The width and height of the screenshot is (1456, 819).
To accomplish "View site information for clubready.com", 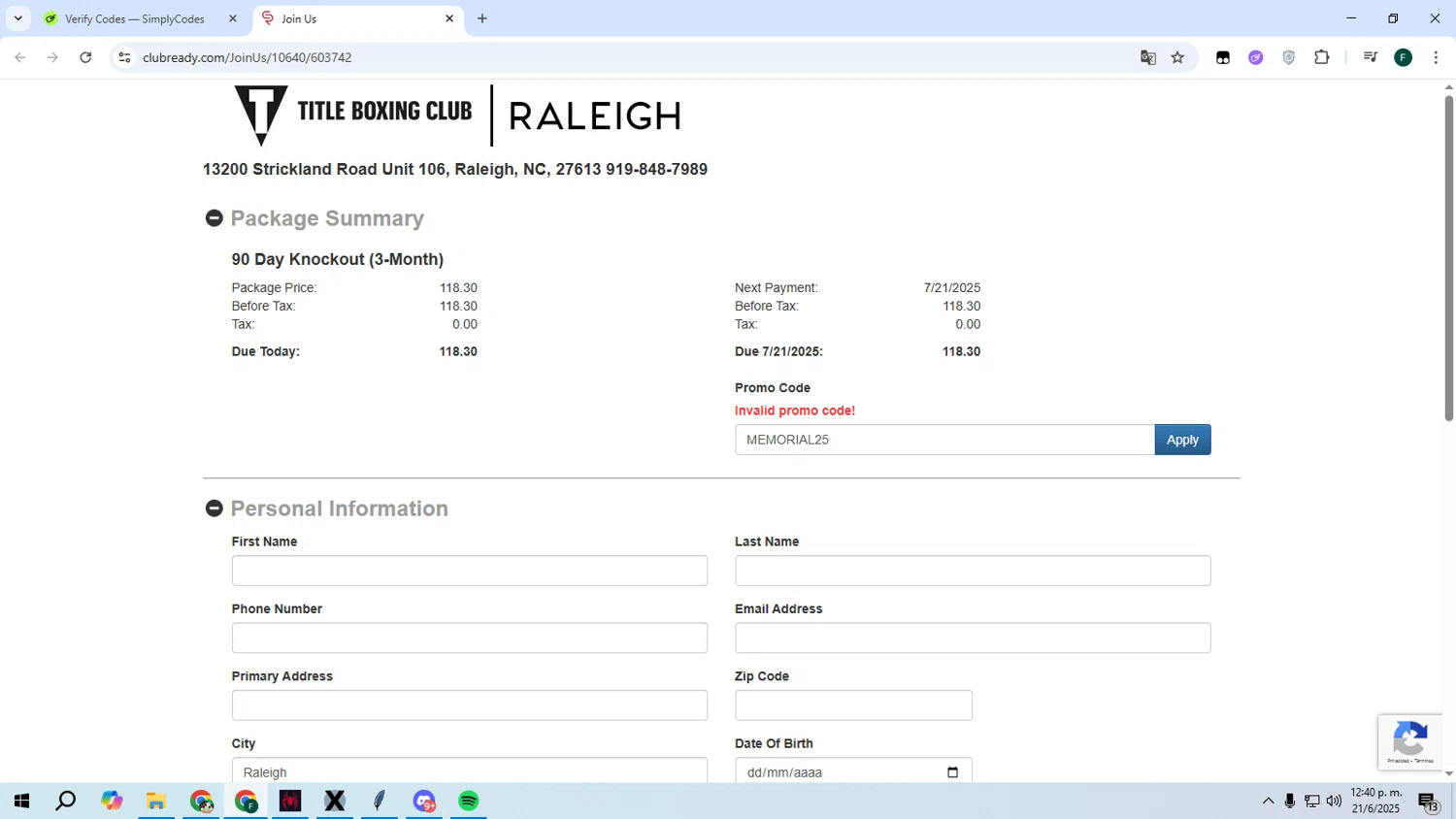I will coord(124,57).
